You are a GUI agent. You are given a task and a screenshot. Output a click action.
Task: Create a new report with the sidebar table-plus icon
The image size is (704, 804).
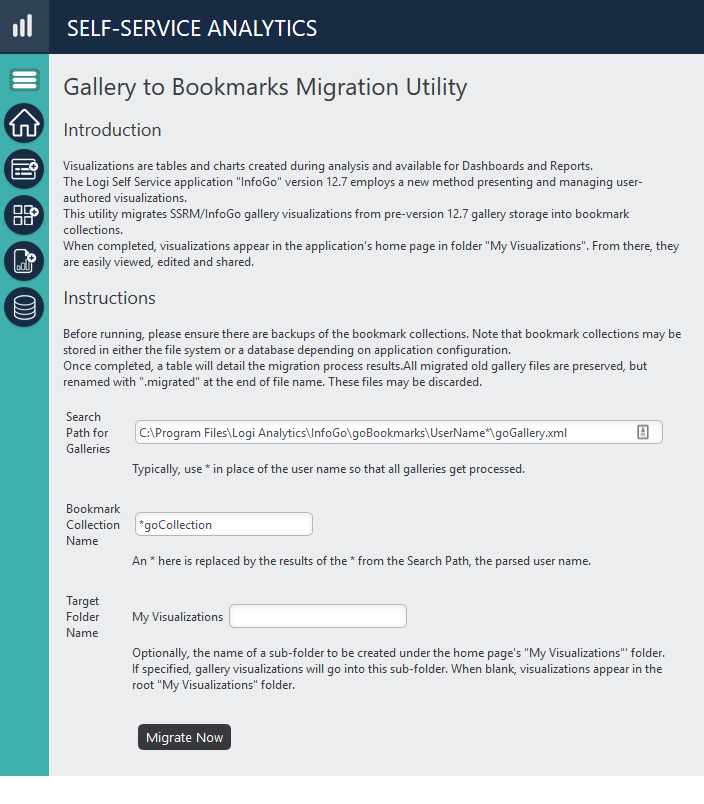click(24, 169)
